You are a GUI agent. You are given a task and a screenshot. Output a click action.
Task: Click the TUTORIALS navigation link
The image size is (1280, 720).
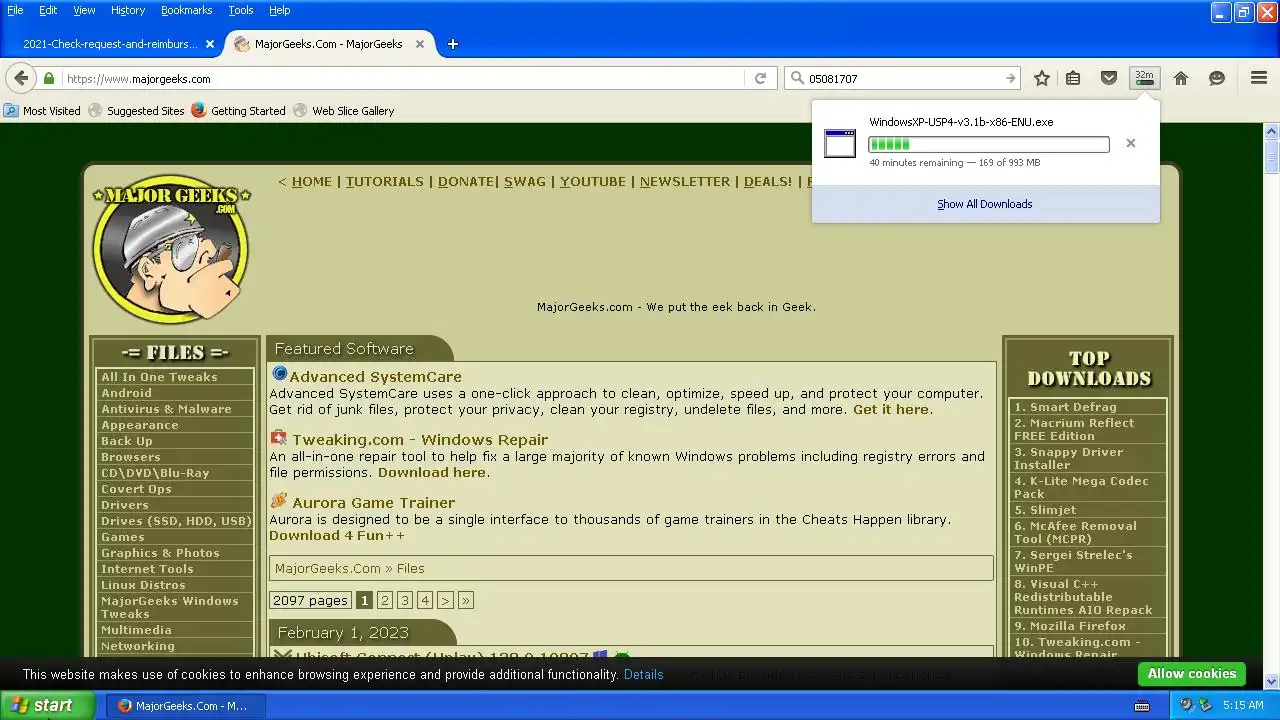click(385, 181)
